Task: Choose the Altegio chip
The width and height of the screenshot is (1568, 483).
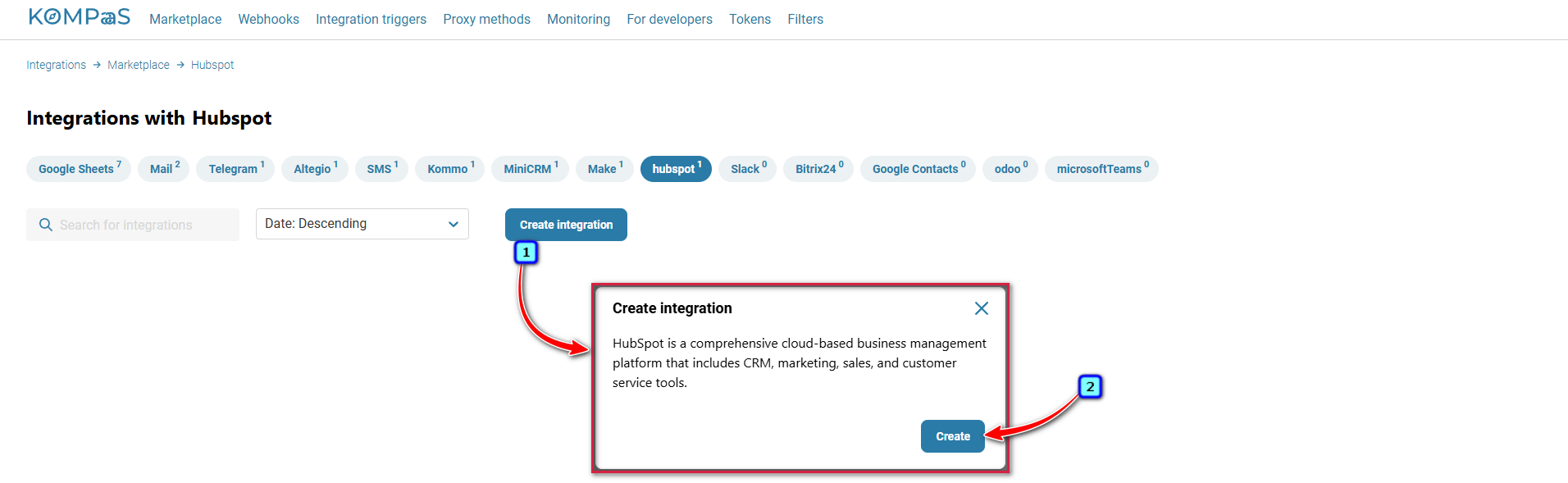Action: pyautogui.click(x=315, y=169)
